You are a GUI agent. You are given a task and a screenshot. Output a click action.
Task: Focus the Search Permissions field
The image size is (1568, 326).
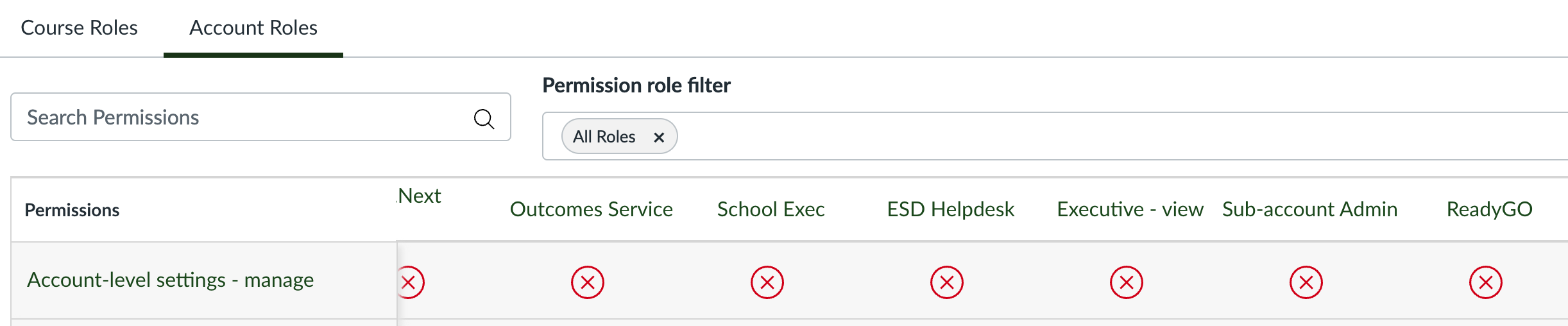(x=244, y=117)
